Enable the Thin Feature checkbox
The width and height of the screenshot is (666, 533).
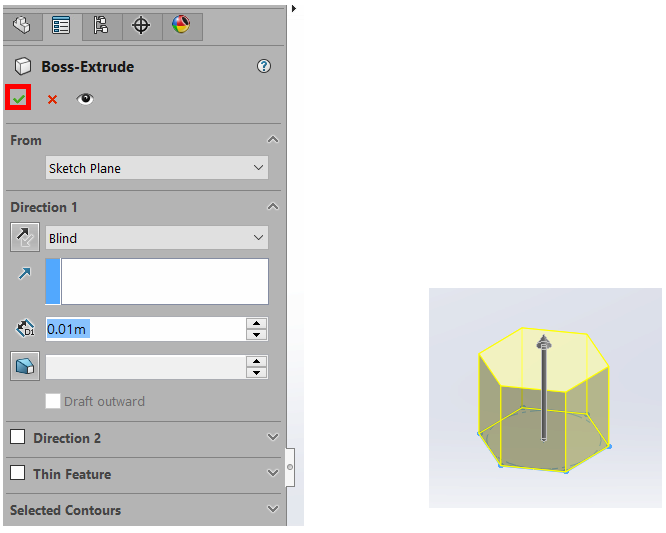[x=17, y=473]
